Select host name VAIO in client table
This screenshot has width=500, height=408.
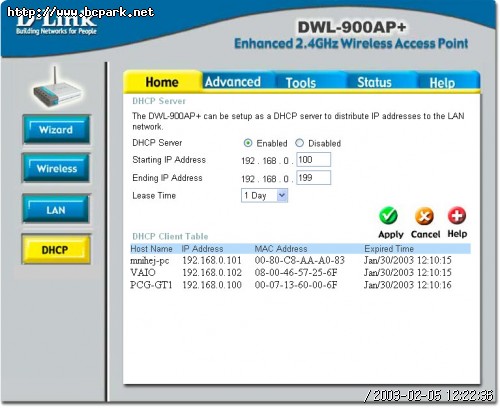pyautogui.click(x=143, y=272)
